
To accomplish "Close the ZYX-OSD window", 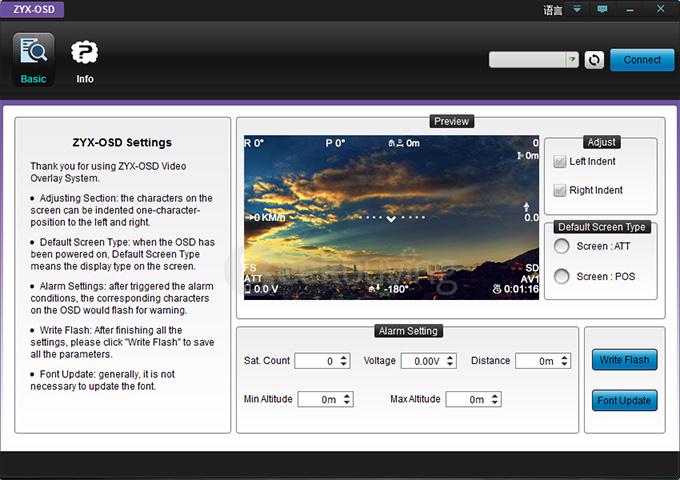I will [659, 9].
